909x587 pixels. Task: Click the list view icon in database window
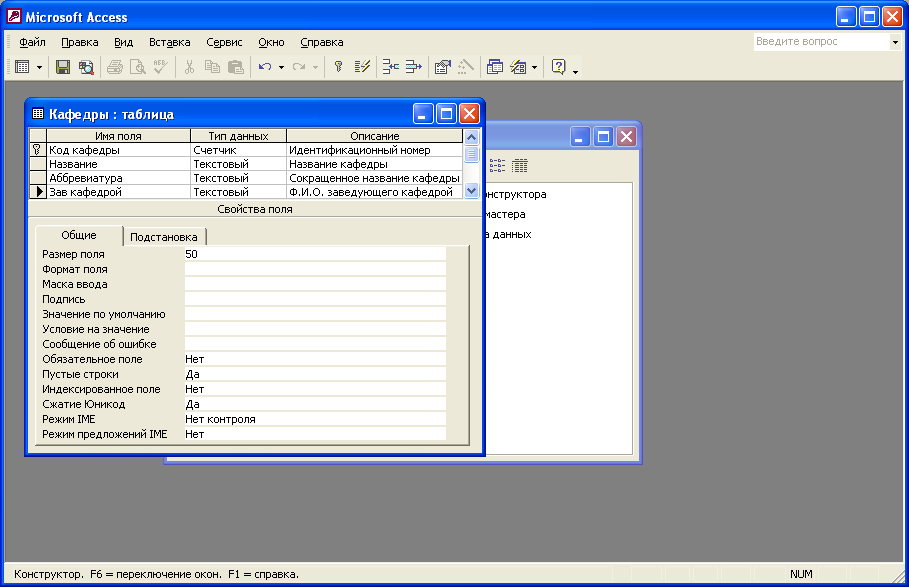click(x=497, y=166)
